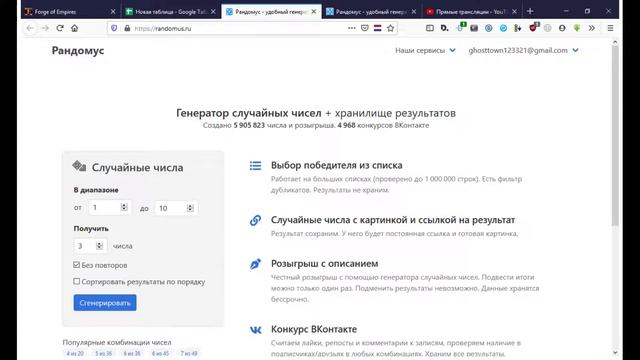Open the red shield extension with a badge

tap(533, 27)
